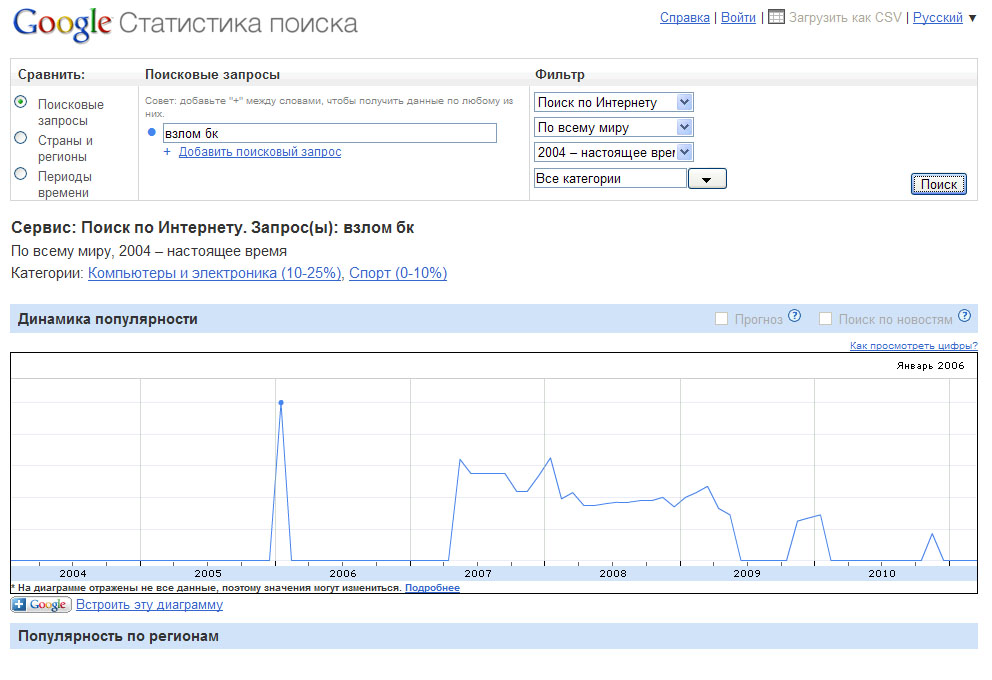Image resolution: width=992 pixels, height=680 pixels.
Task: Click the 2006 label on chart axis
Action: click(343, 573)
